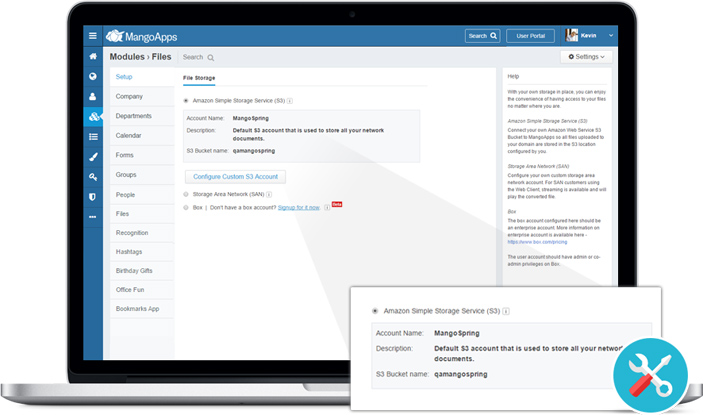The image size is (703, 415).
Task: Click Kevin's avatar picture
Action: pos(571,35)
